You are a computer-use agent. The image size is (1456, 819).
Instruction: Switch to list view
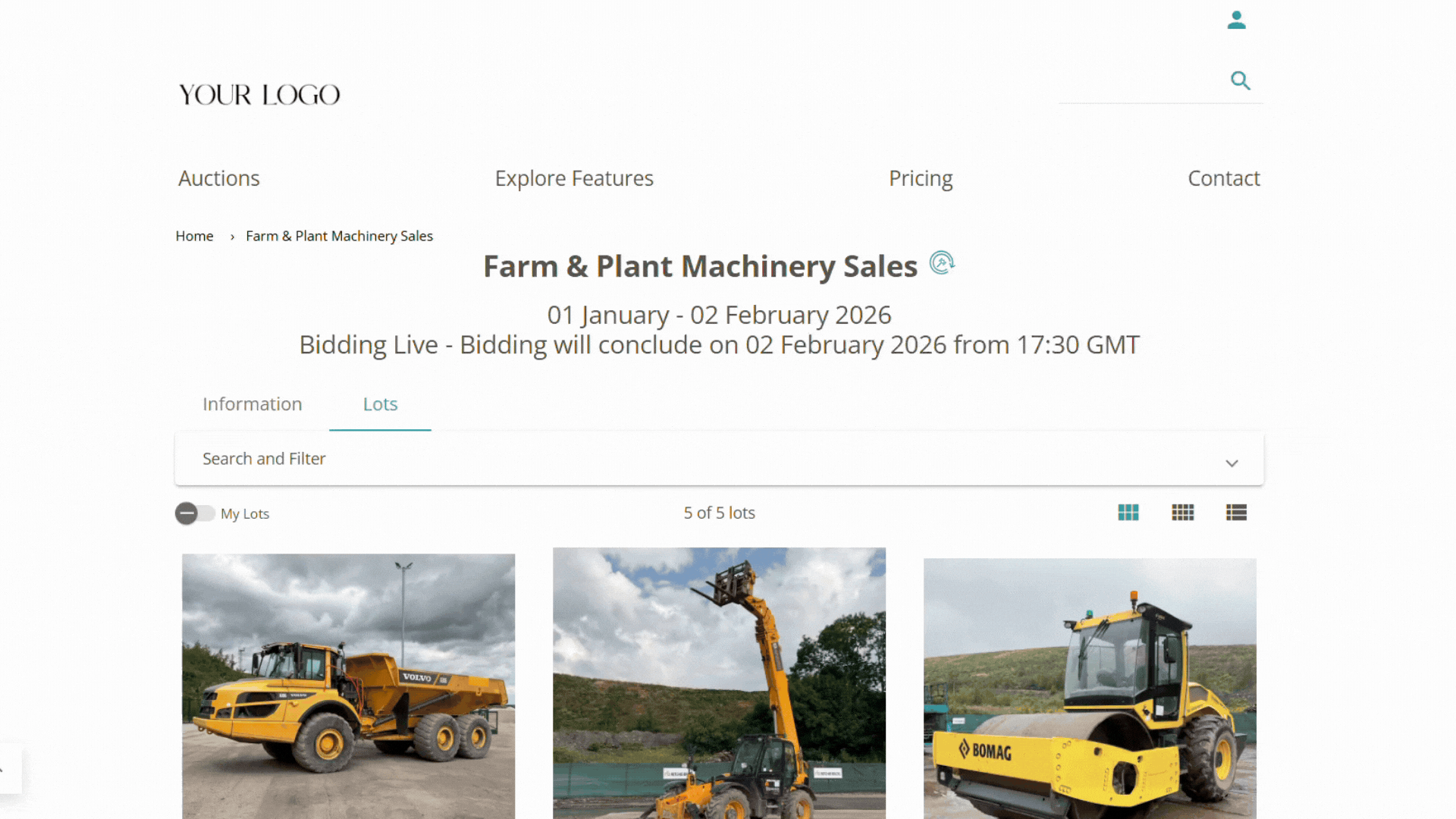pos(1236,513)
